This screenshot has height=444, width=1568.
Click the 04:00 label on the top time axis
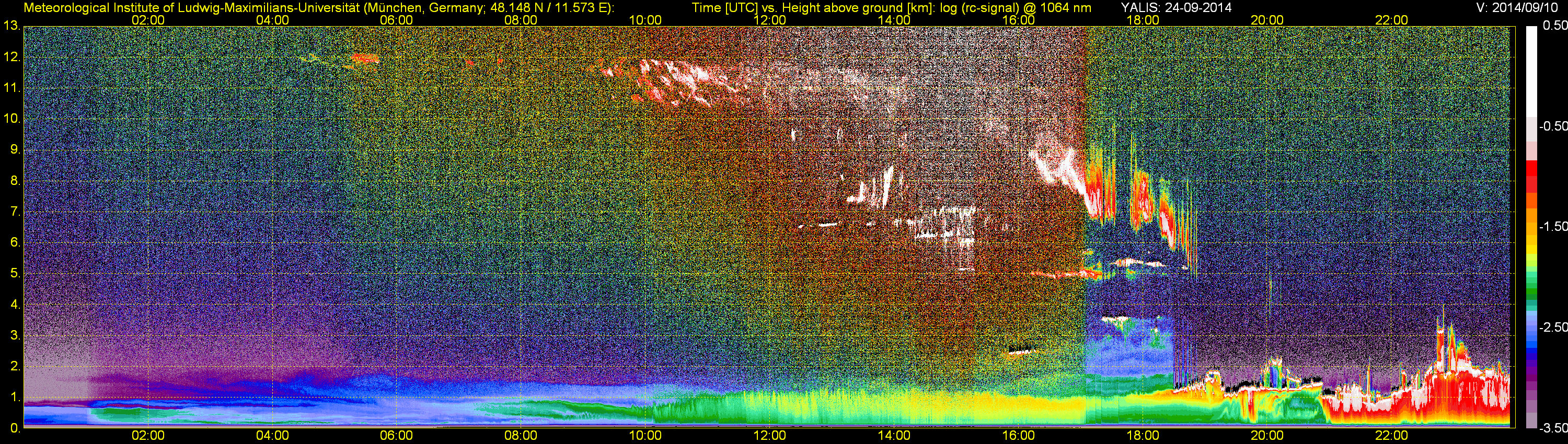coord(272,20)
